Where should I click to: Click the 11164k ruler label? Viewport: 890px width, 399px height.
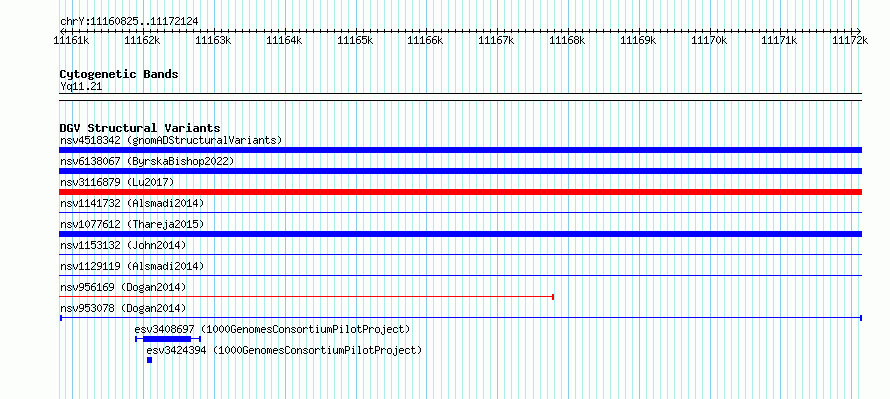(x=284, y=40)
